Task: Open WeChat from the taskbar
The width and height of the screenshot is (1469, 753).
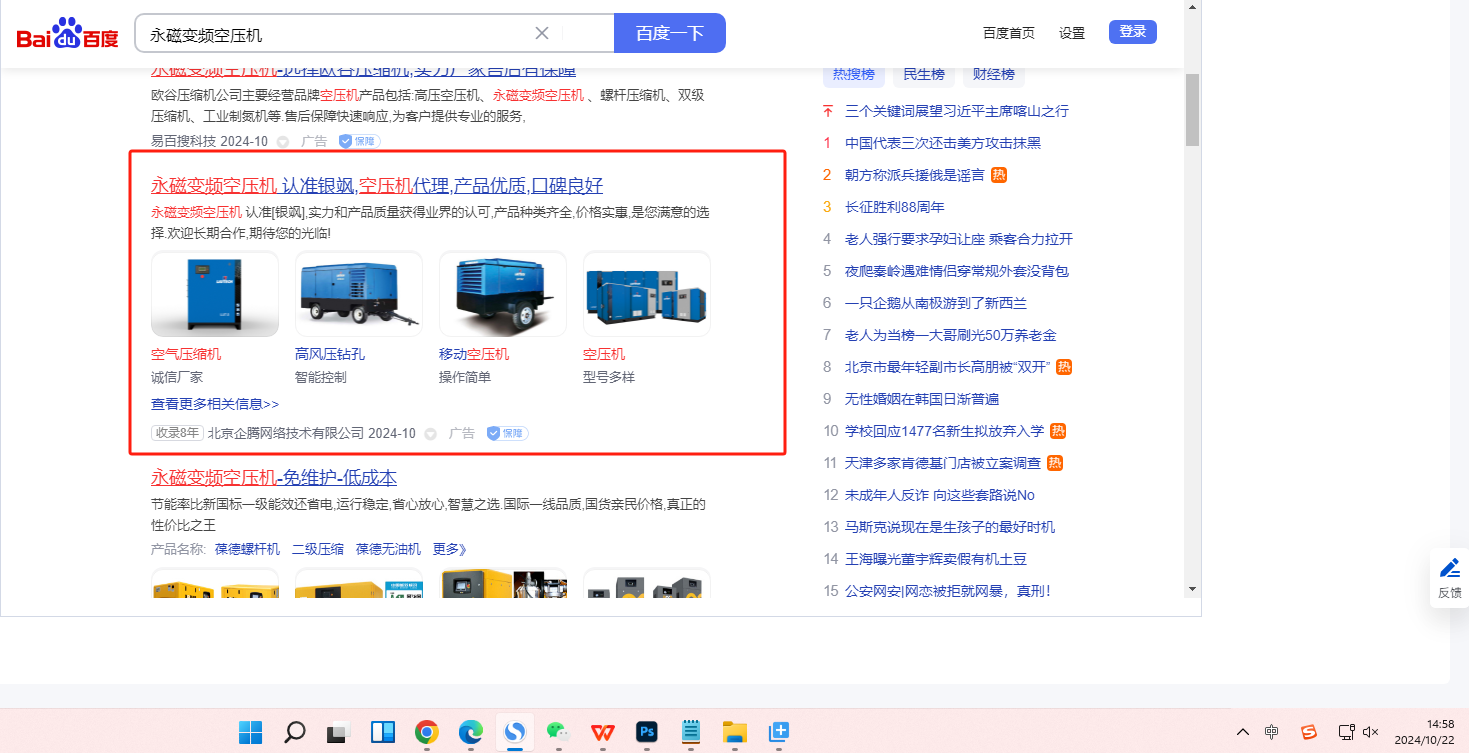Action: (x=559, y=732)
